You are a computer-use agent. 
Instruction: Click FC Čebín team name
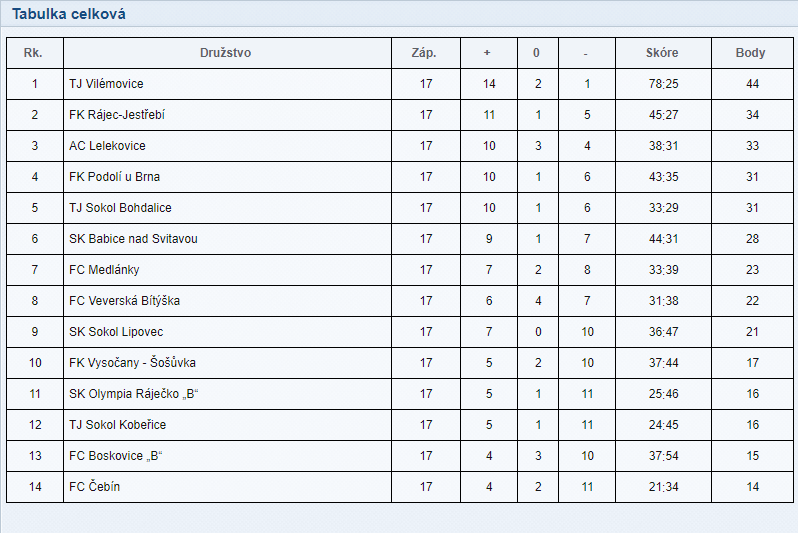tap(95, 487)
